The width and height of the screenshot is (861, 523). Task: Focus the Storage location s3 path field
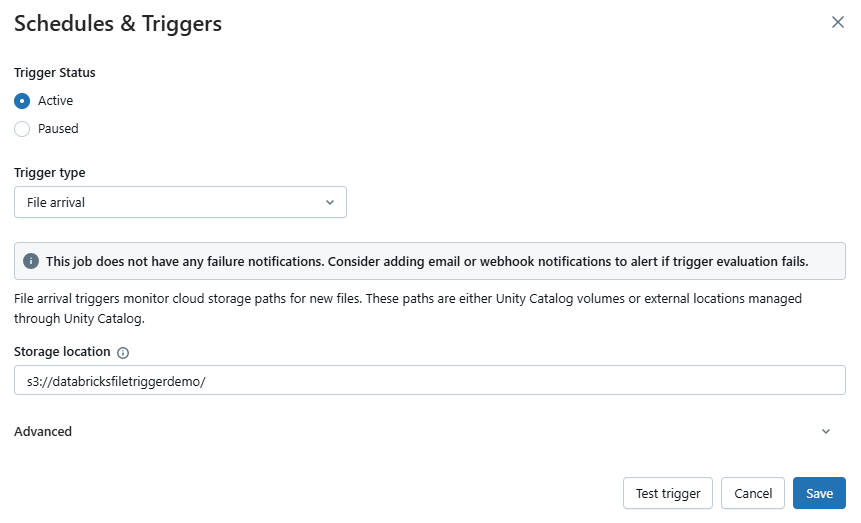(429, 380)
